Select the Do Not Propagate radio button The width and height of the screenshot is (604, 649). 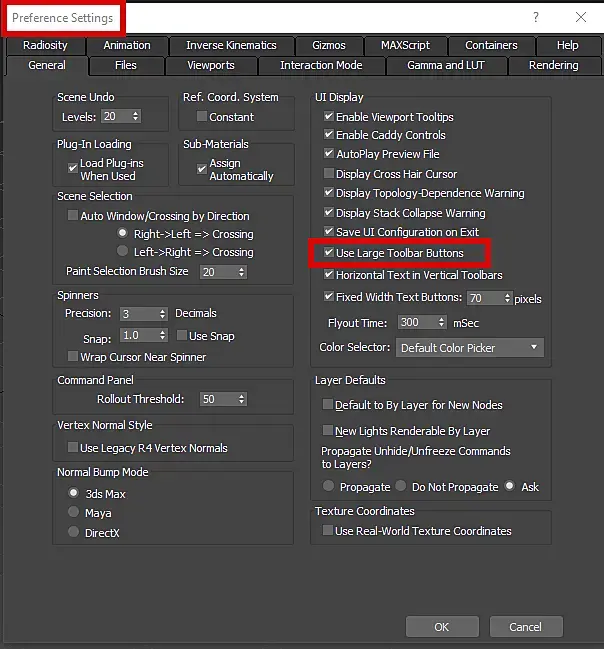click(400, 486)
